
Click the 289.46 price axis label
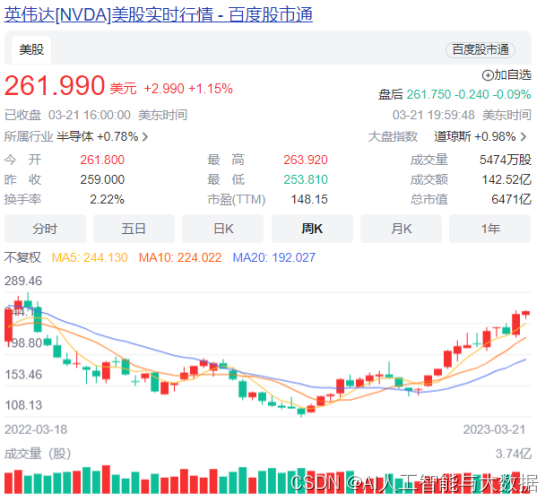tap(23, 281)
